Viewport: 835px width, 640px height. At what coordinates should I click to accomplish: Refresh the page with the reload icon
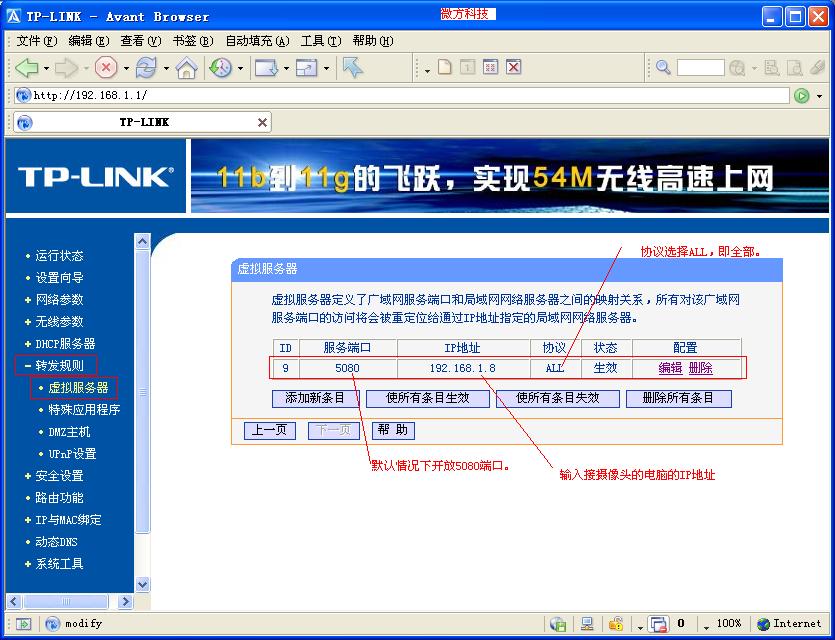(146, 68)
